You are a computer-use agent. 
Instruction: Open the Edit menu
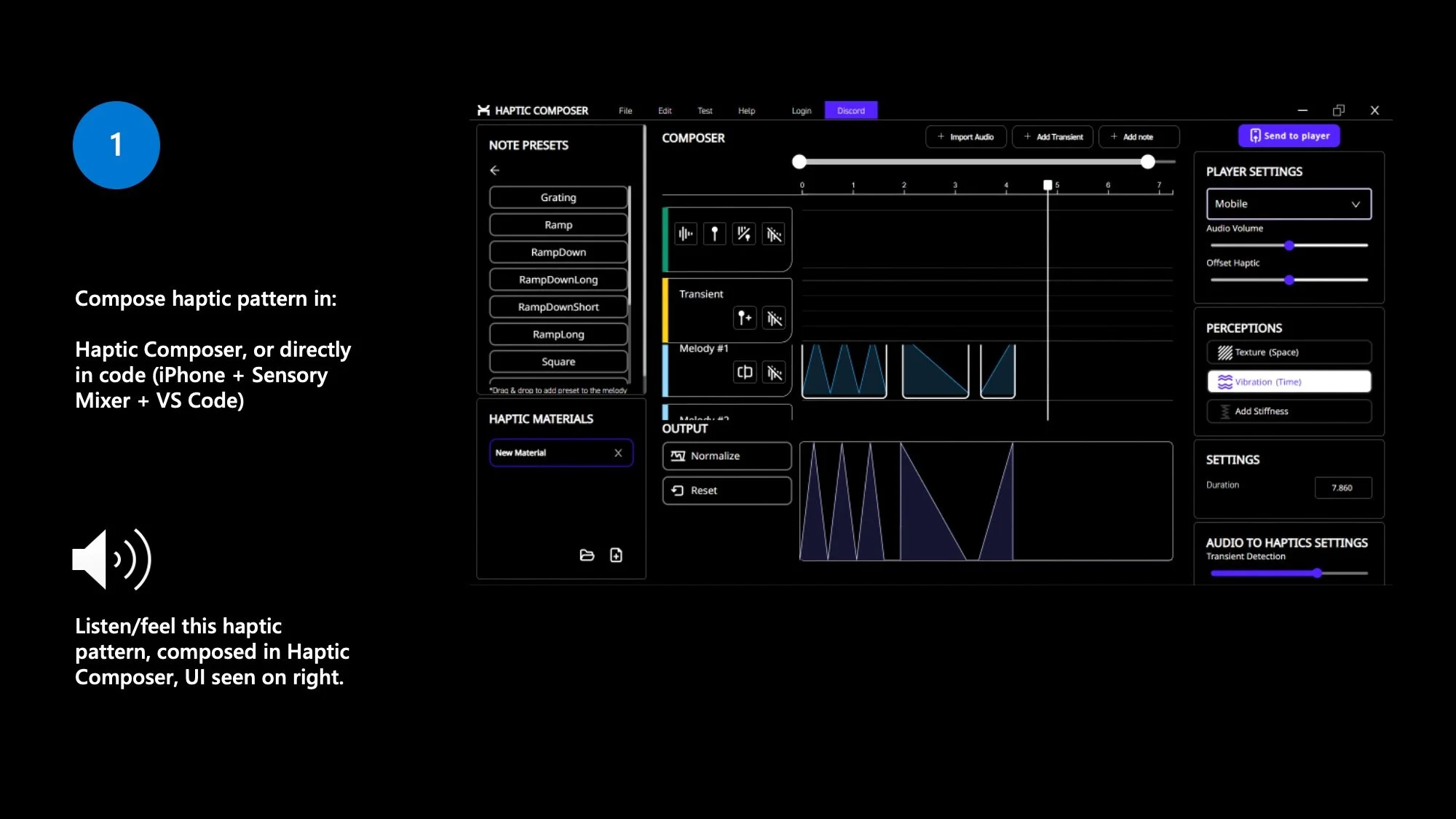tap(665, 111)
